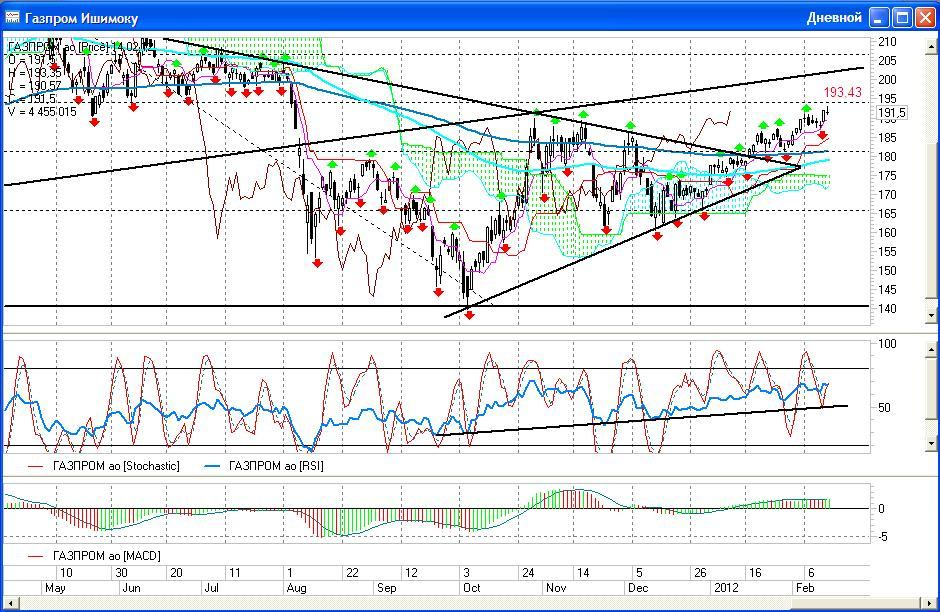Click the Oct month label on the time axis
The image size is (940, 612).
point(472,588)
